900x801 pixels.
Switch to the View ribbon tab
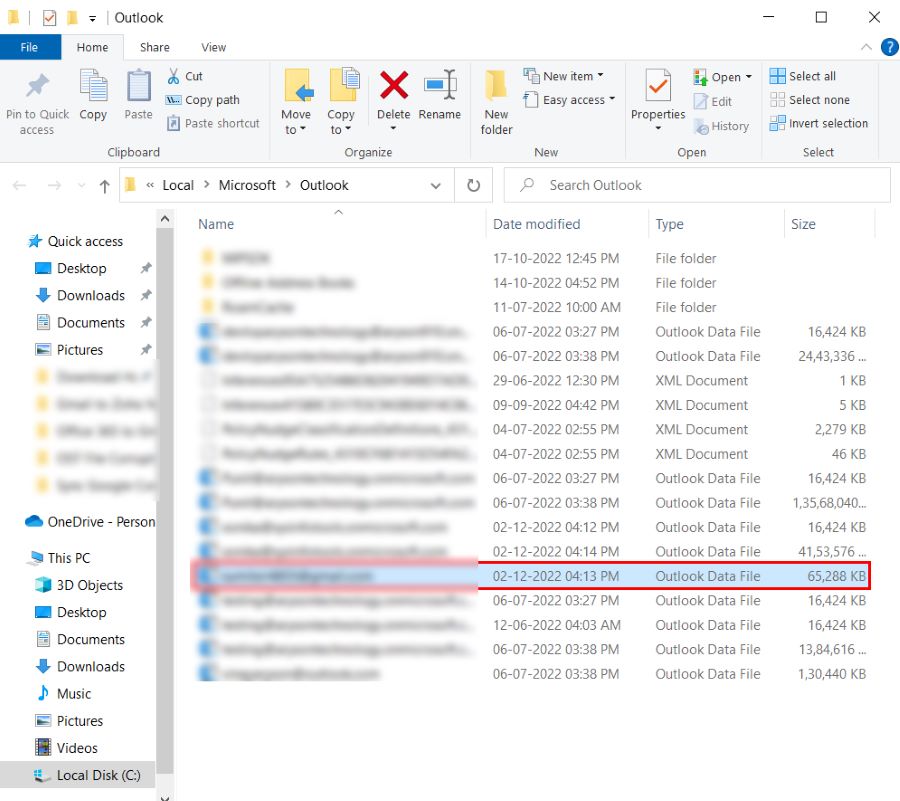pyautogui.click(x=213, y=47)
